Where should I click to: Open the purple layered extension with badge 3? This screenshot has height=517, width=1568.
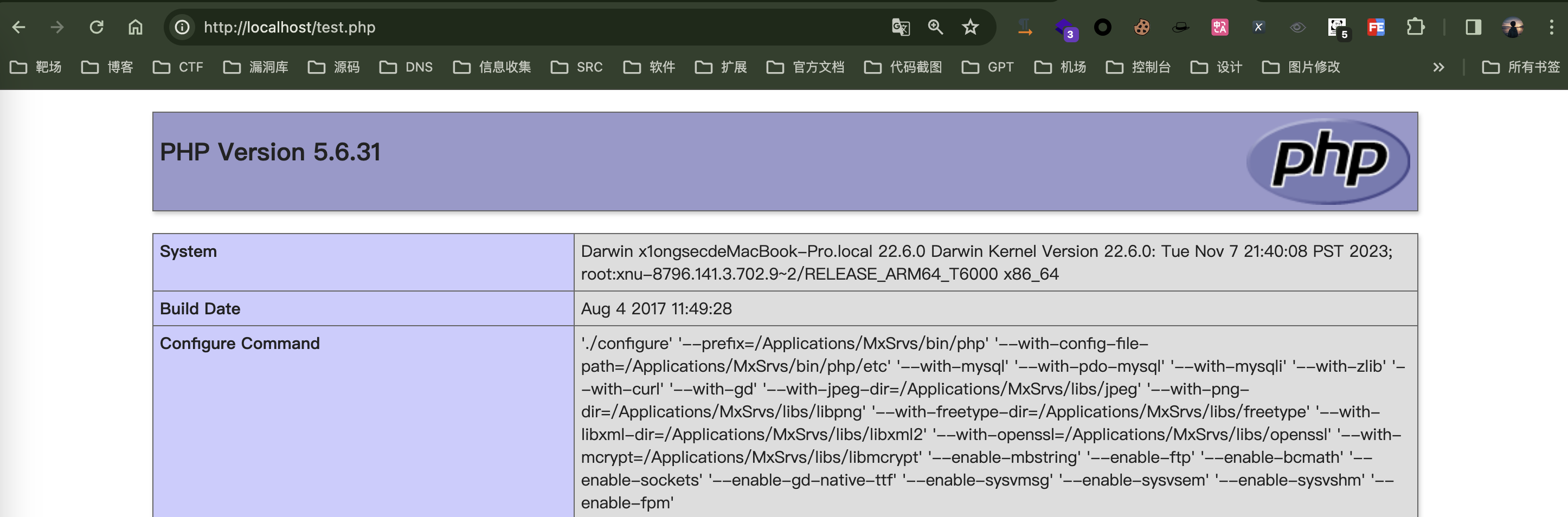click(1065, 28)
